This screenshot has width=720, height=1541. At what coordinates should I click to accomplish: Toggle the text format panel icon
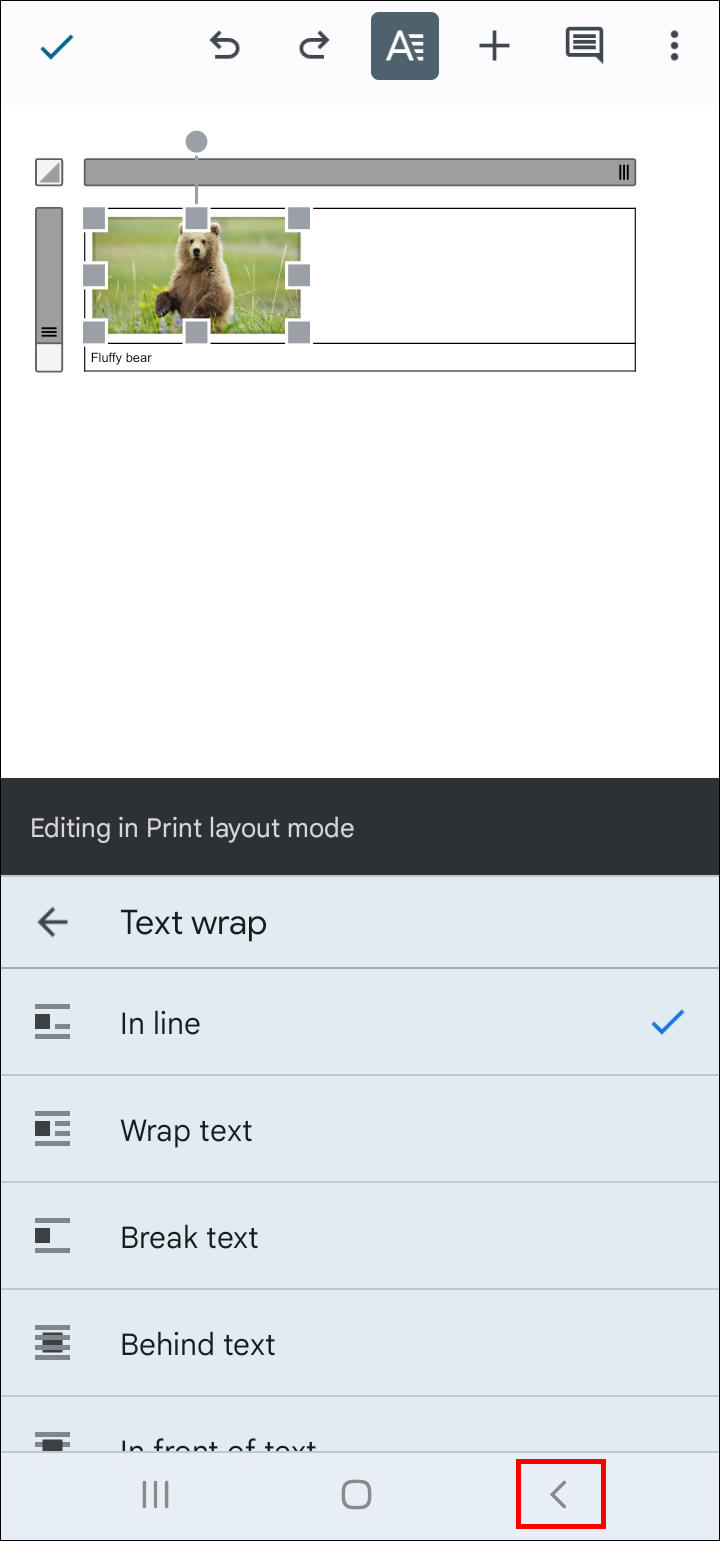pyautogui.click(x=405, y=46)
